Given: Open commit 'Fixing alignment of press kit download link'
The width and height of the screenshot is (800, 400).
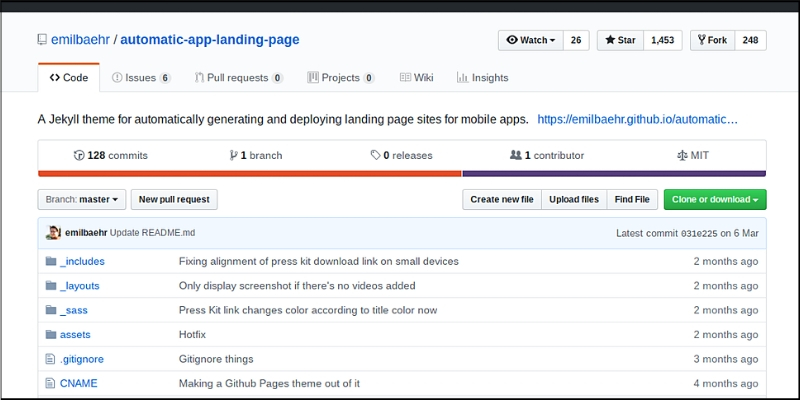Looking at the screenshot, I should 319,261.
